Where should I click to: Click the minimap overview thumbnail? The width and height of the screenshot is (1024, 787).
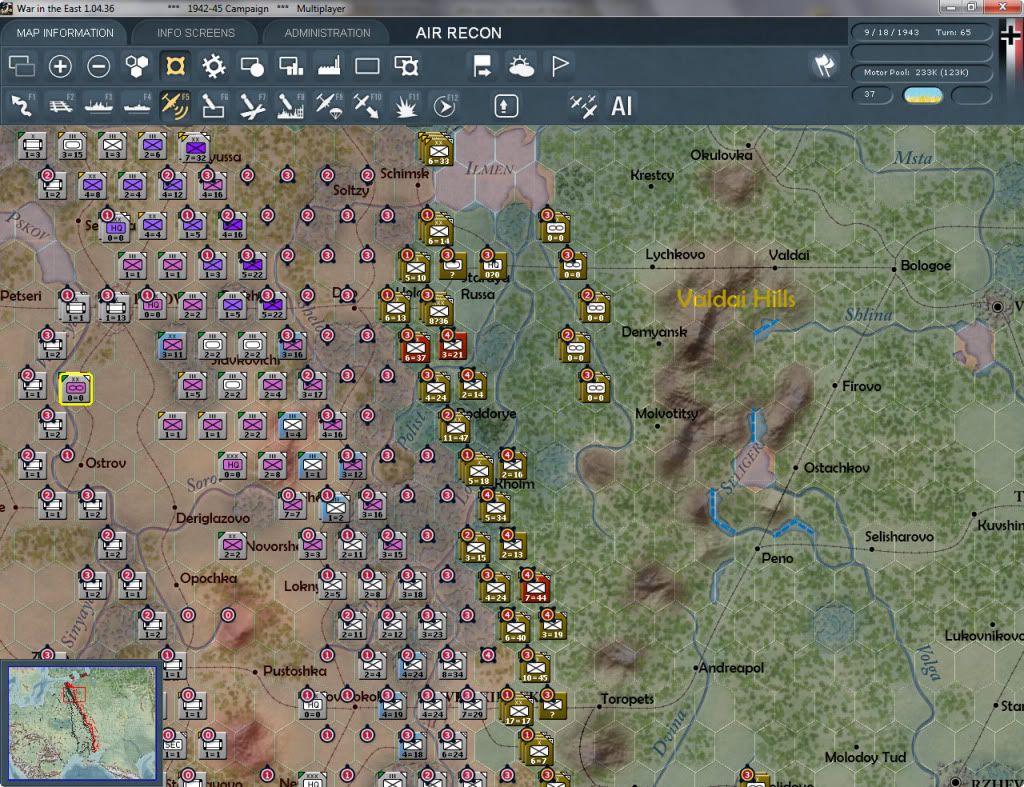pos(82,723)
